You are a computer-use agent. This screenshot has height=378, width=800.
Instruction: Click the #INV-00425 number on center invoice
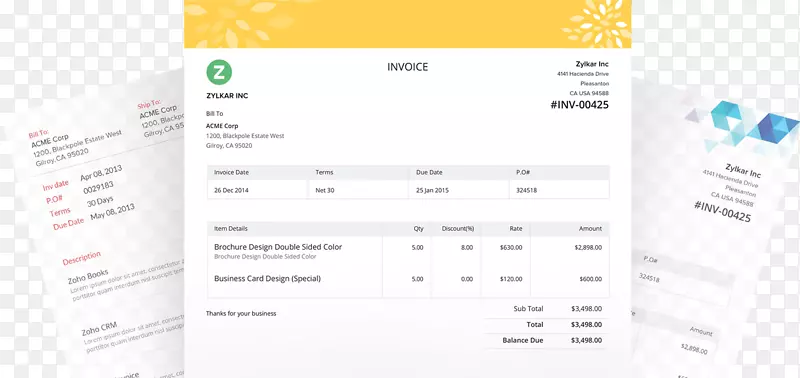pos(580,105)
